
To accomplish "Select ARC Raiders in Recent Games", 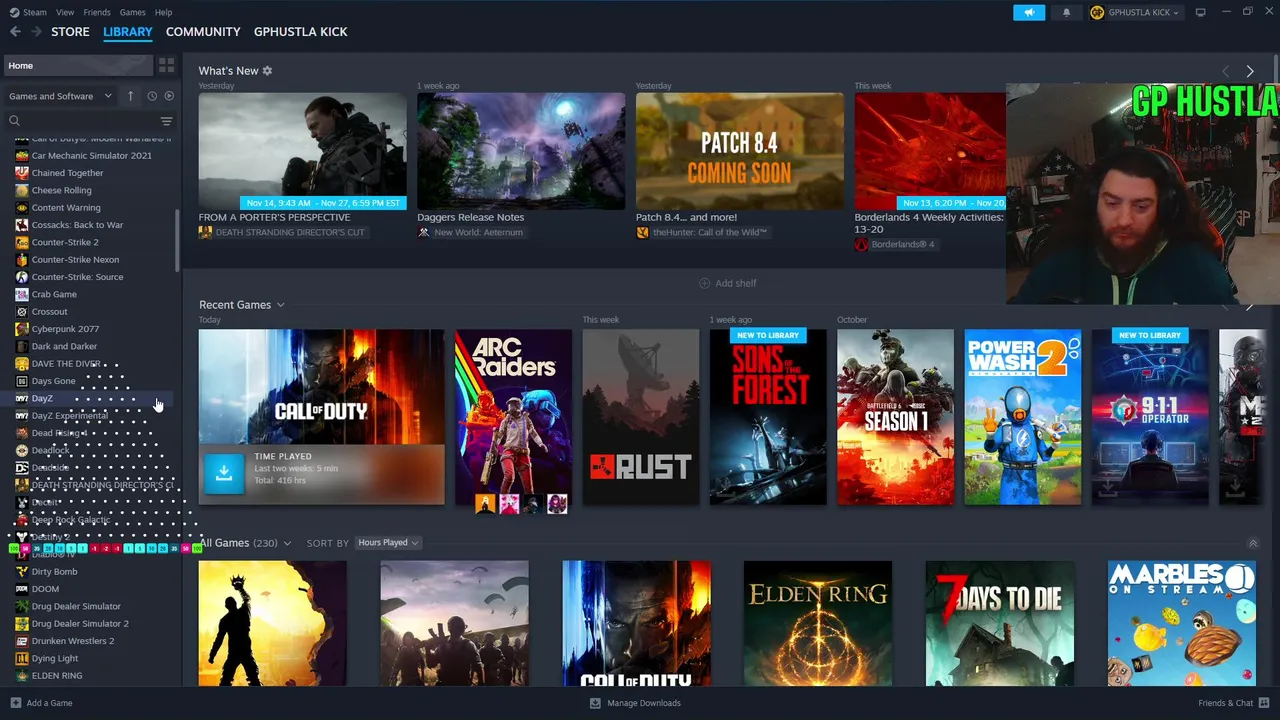I will [513, 417].
